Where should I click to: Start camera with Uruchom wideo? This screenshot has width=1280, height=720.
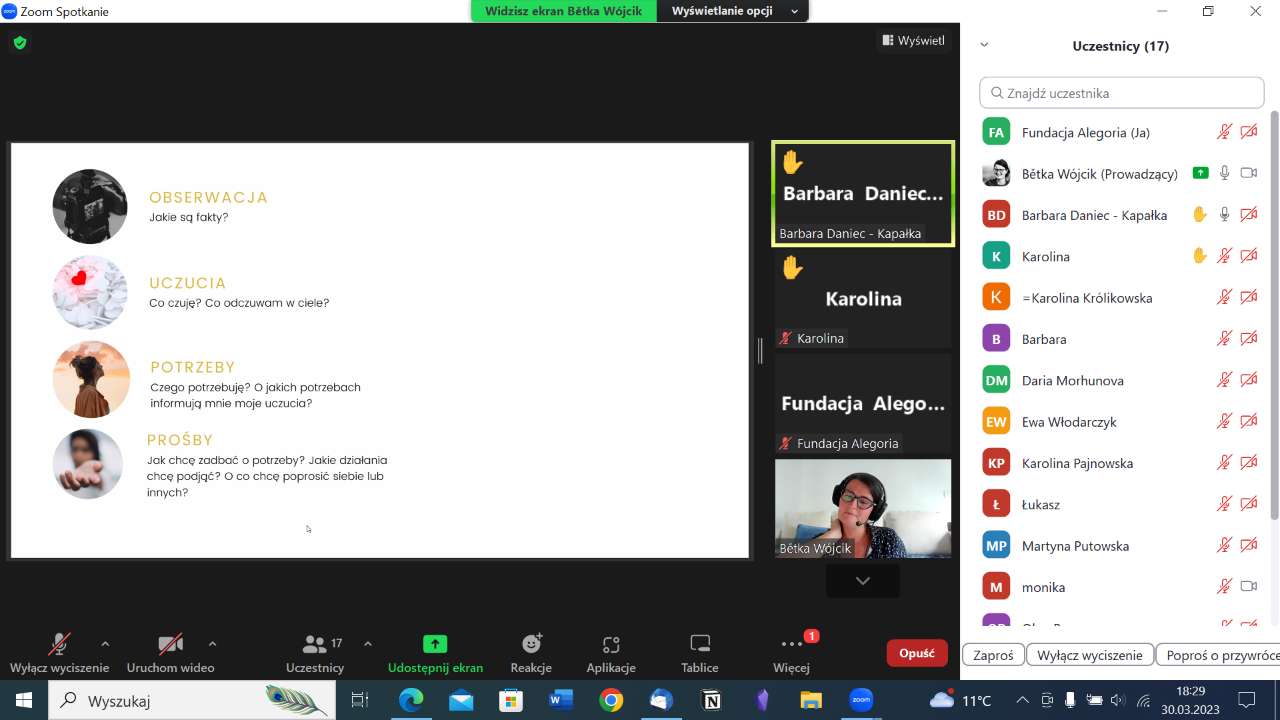click(170, 653)
